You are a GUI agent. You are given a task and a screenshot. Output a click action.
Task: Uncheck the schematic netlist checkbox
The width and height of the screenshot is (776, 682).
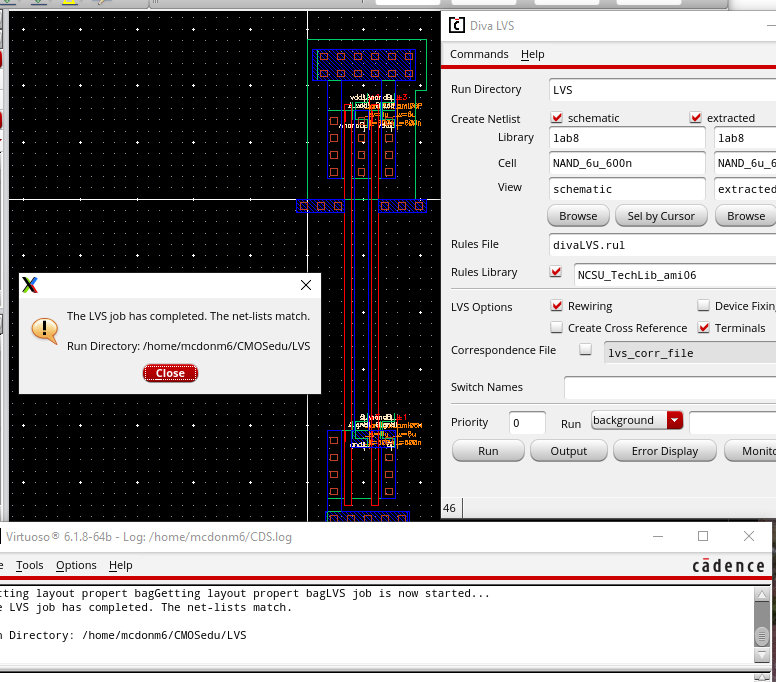(x=557, y=118)
